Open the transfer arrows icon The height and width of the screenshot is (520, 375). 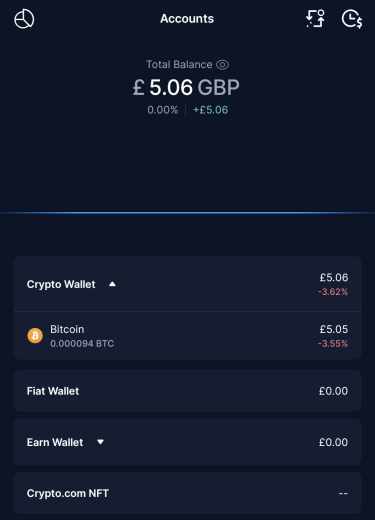pos(315,19)
